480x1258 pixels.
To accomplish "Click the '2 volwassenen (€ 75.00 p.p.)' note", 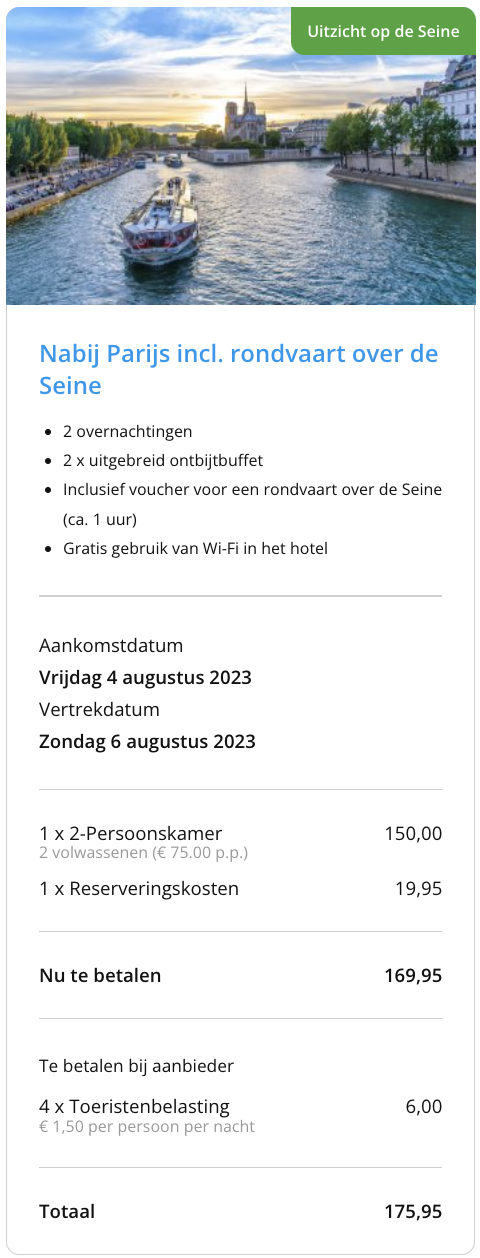I will [143, 853].
